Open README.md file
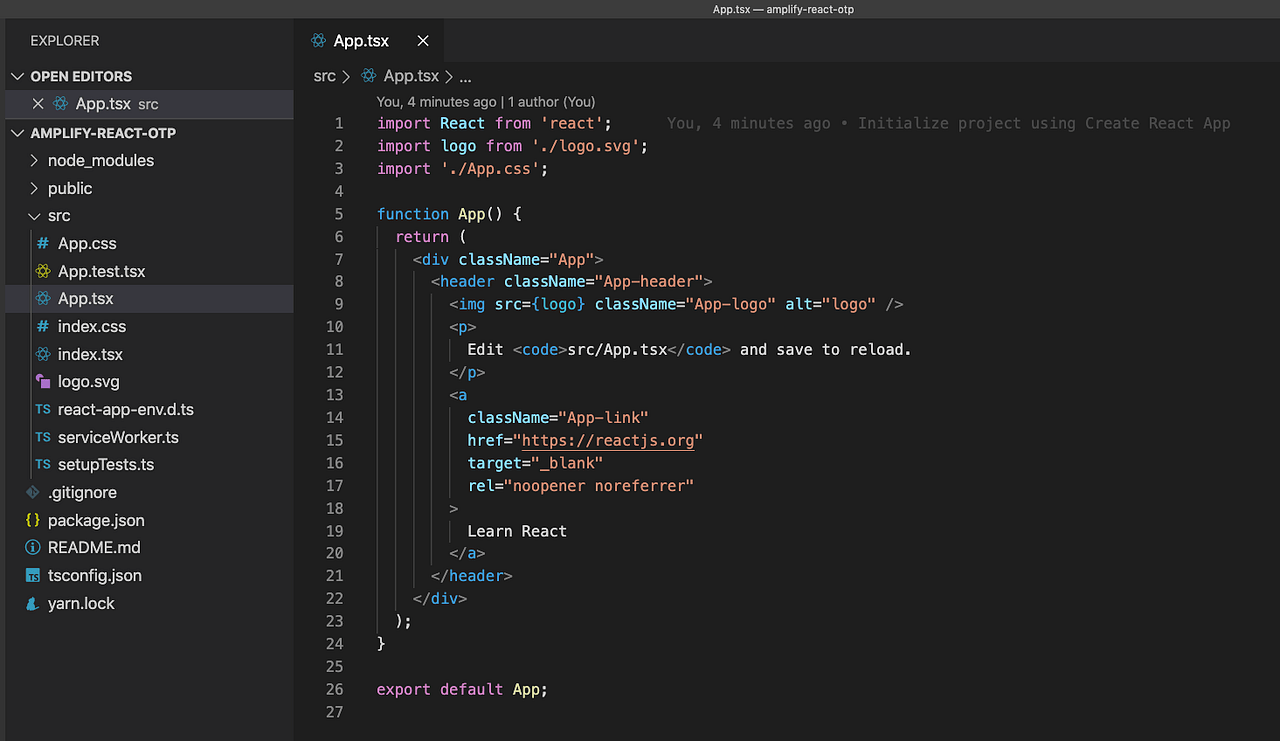1280x741 pixels. (94, 548)
